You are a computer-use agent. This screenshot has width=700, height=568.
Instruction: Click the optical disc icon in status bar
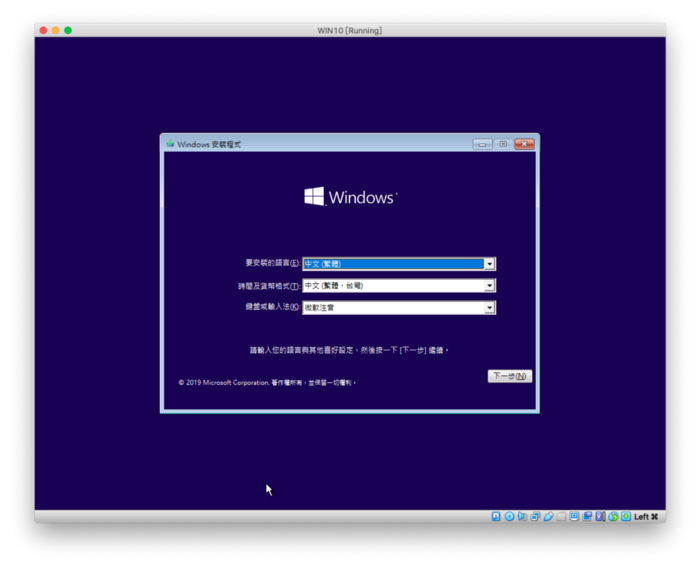pyautogui.click(x=509, y=516)
